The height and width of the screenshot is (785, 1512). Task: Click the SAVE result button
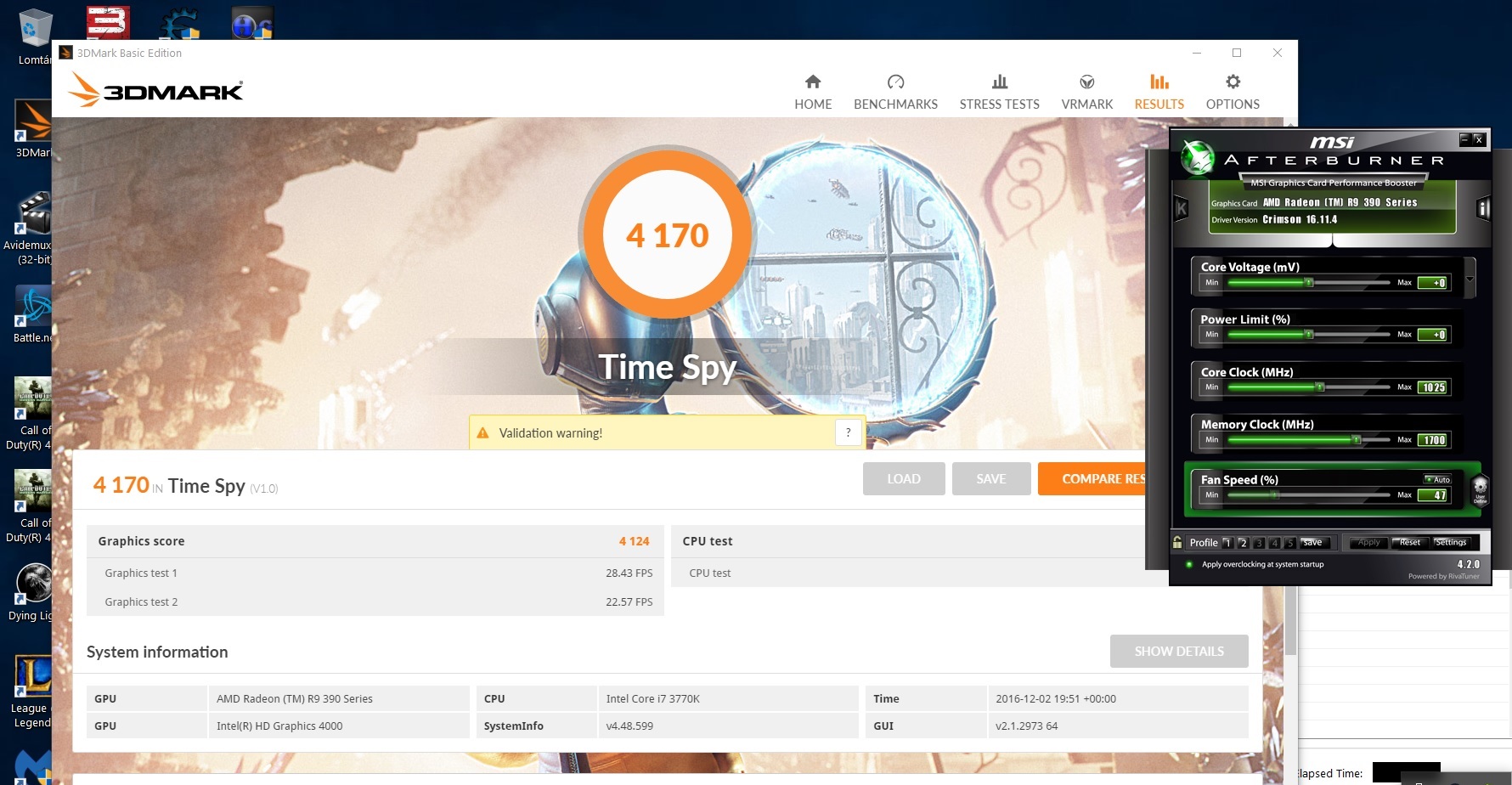click(991, 478)
